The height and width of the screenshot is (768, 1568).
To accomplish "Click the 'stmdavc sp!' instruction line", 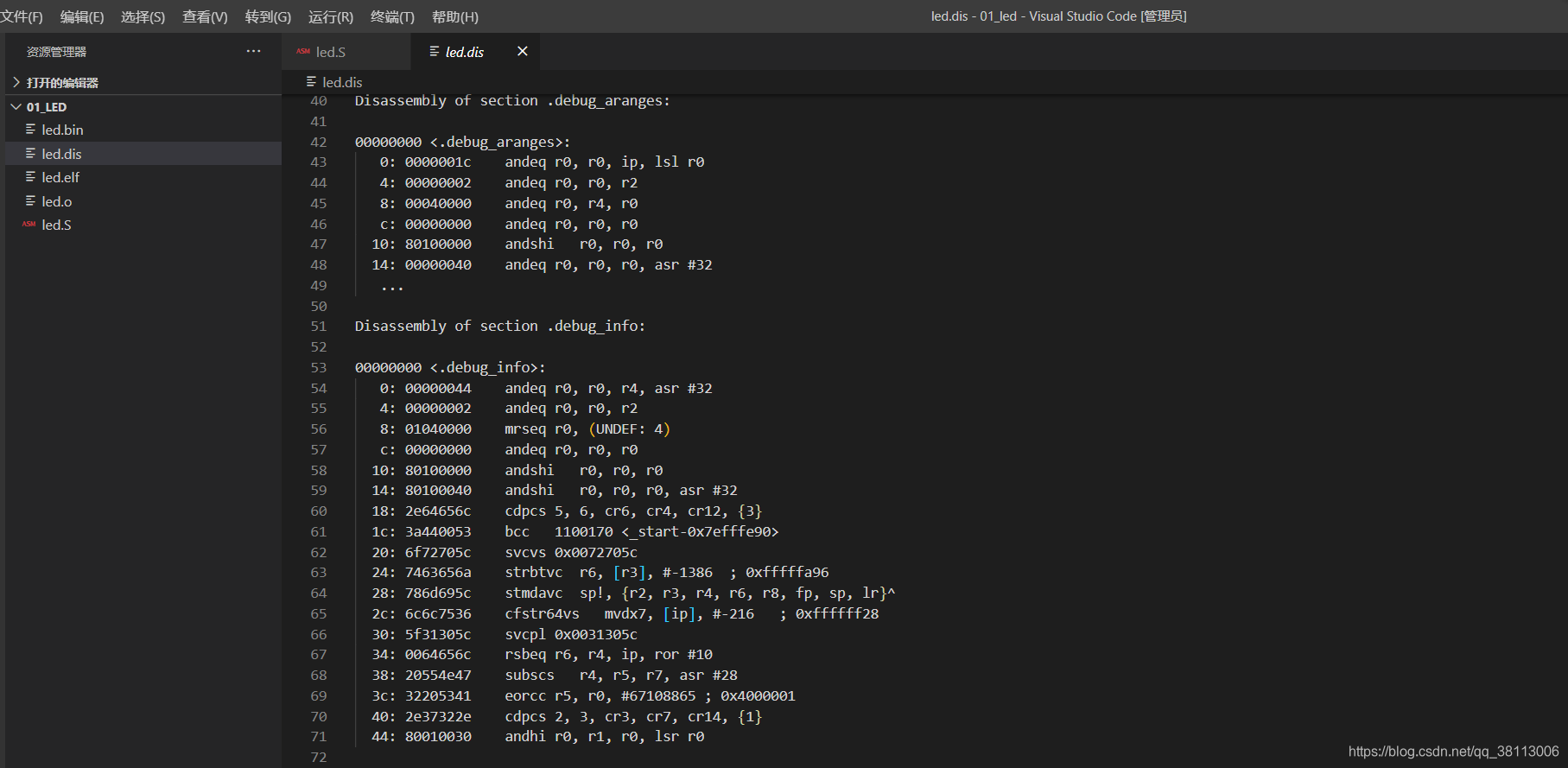I will coord(700,593).
